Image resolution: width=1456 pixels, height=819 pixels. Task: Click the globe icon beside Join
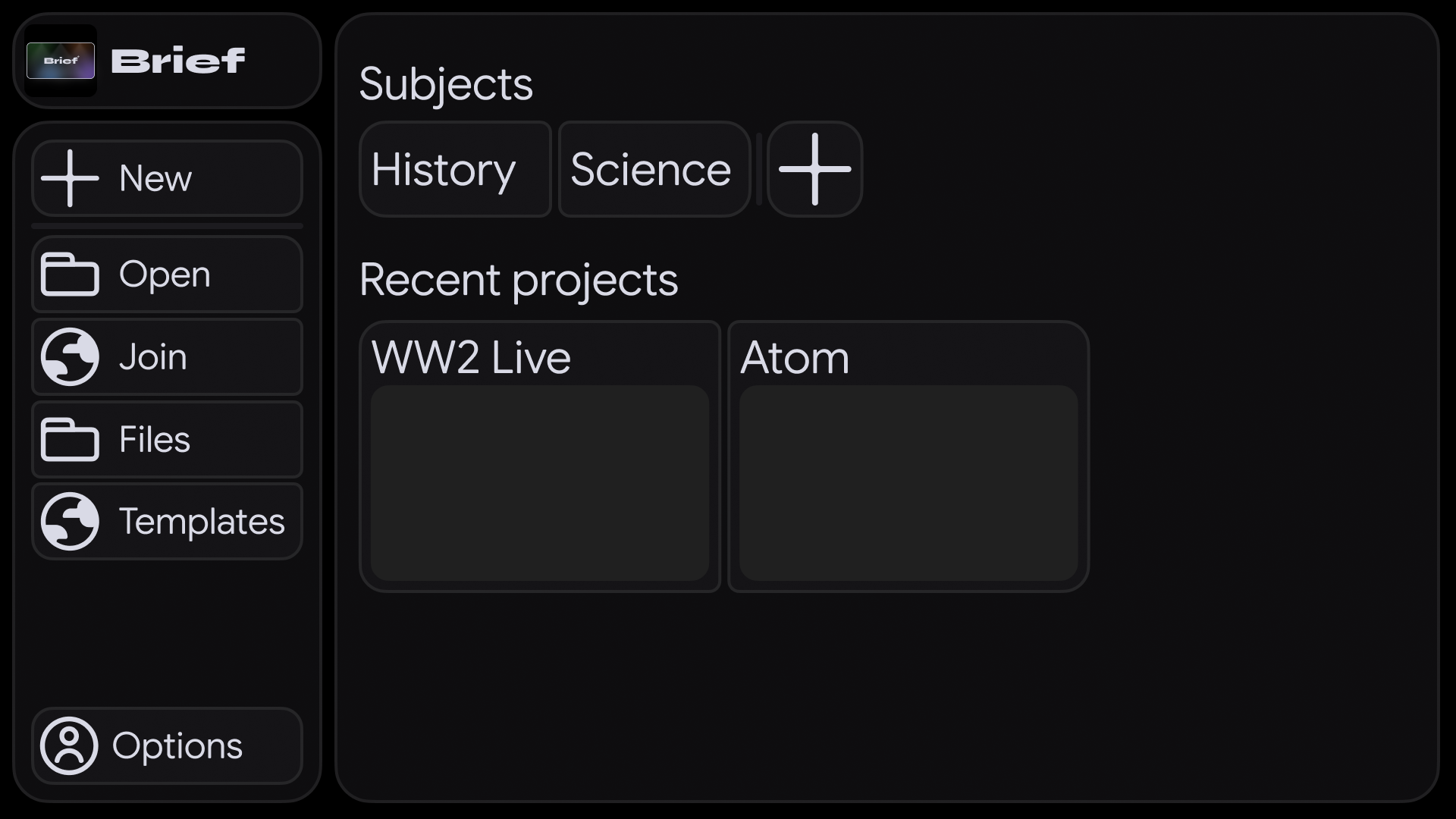coord(70,356)
